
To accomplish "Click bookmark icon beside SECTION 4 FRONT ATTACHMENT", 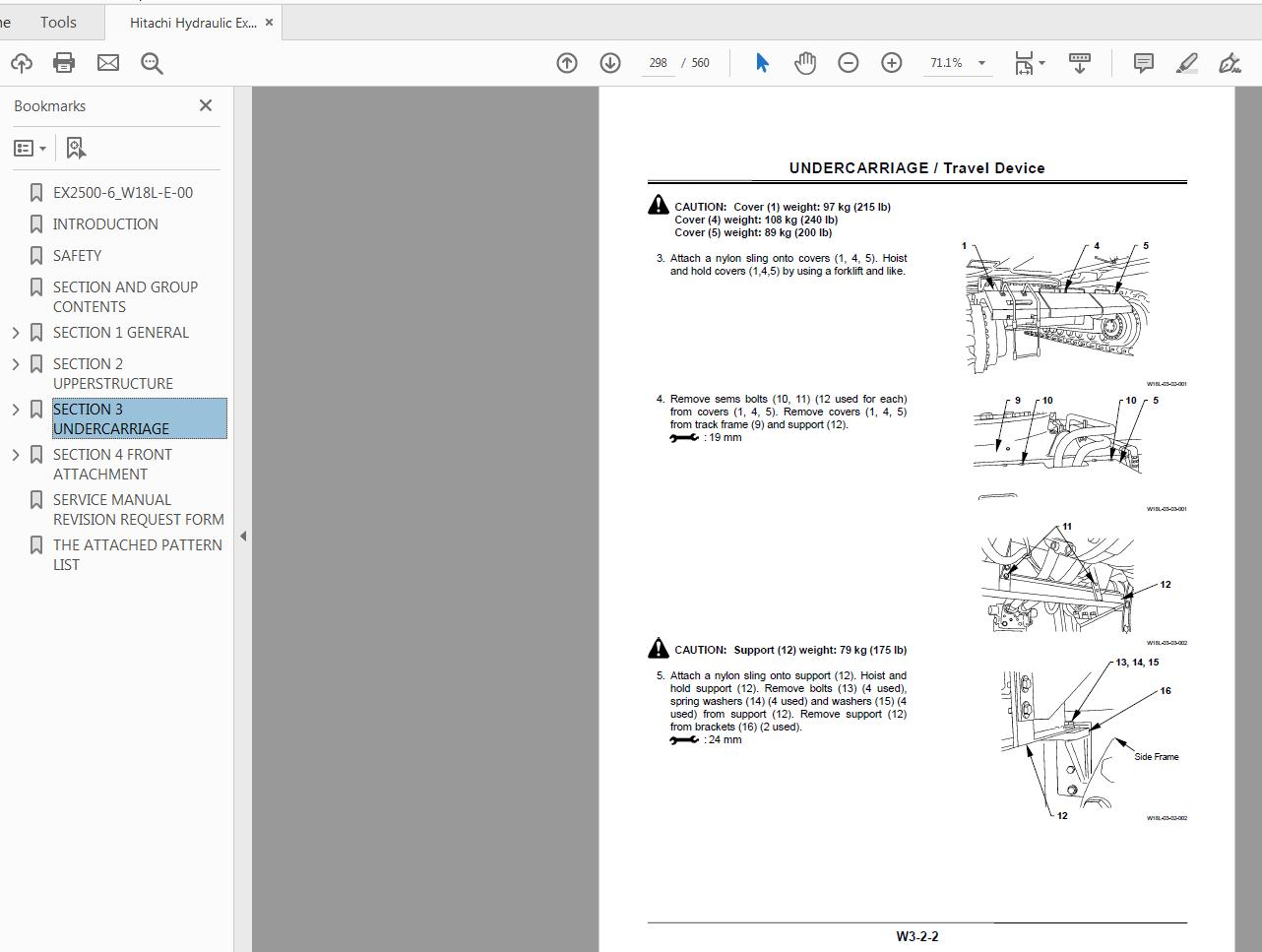I will point(36,455).
